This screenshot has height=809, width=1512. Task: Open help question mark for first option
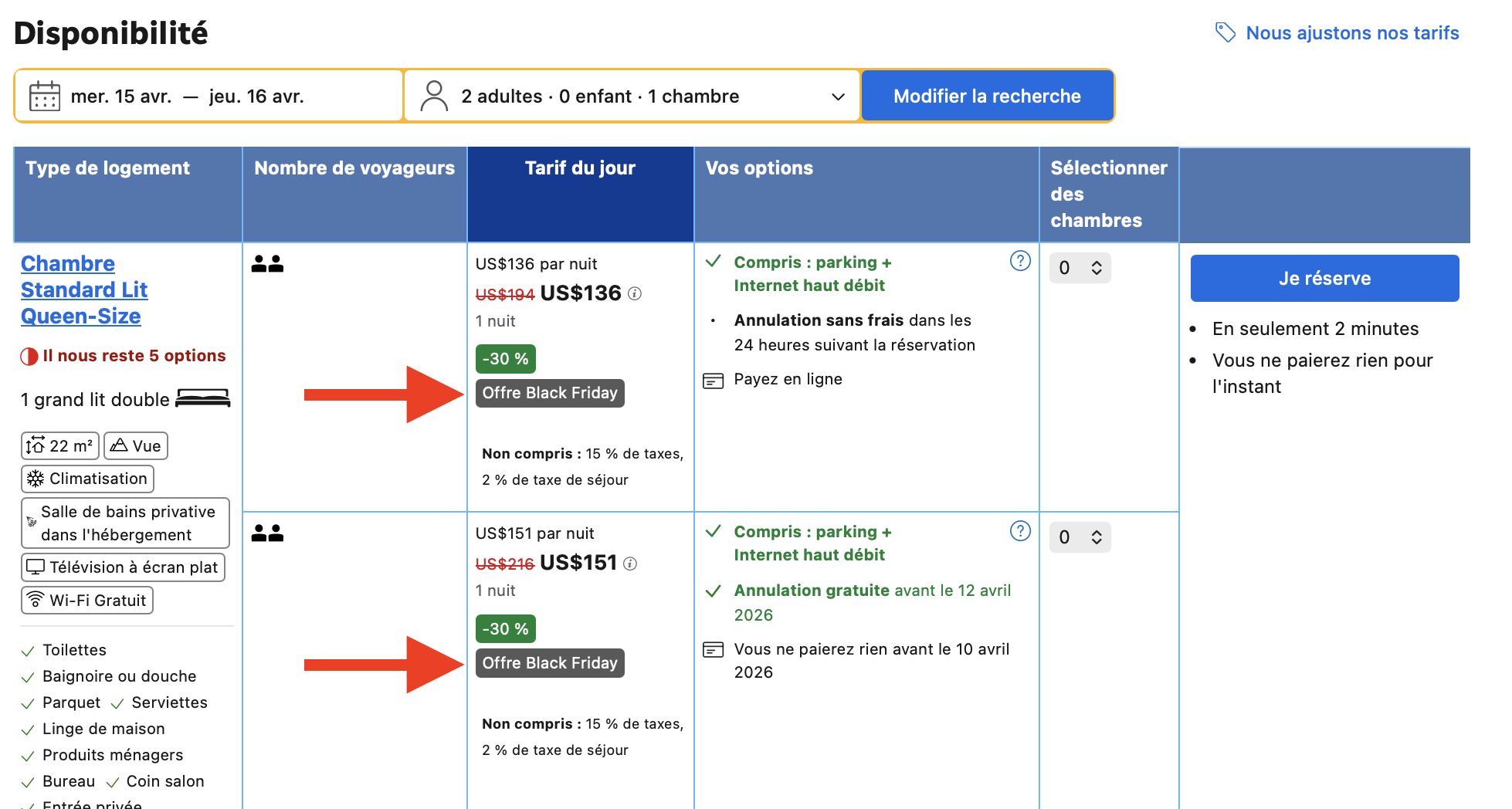tap(1020, 262)
